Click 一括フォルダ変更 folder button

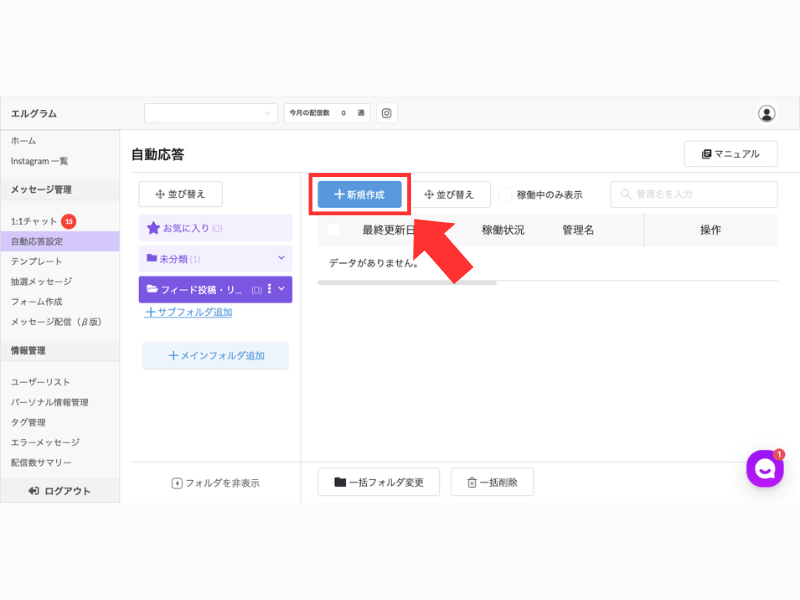(x=379, y=482)
